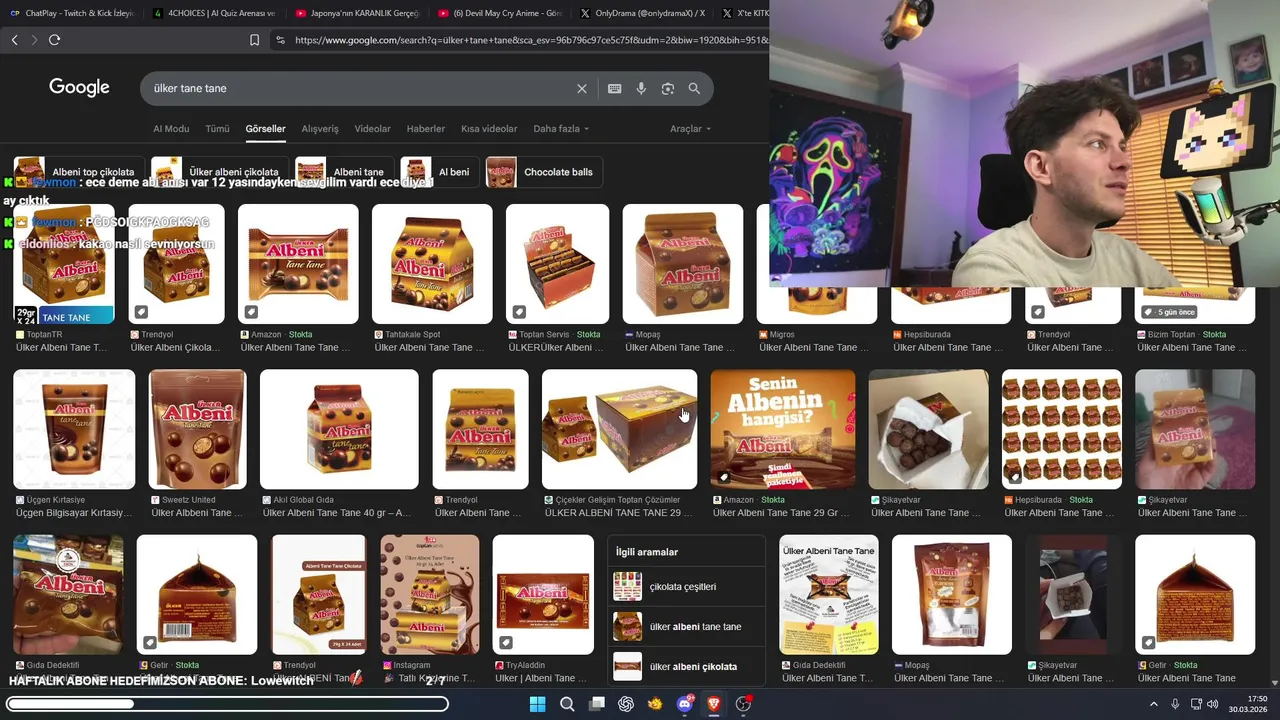Image resolution: width=1280 pixels, height=720 pixels.
Task: Select the Görseller tab
Action: point(266,129)
